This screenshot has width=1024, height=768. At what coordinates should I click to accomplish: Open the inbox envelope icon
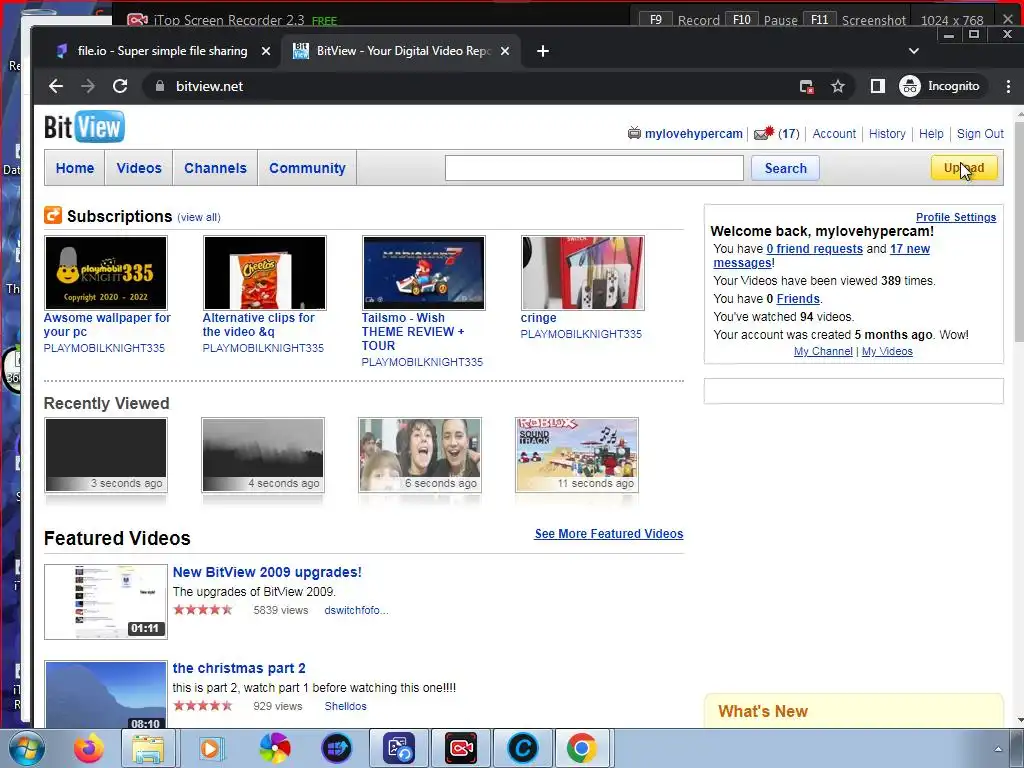[x=763, y=133]
